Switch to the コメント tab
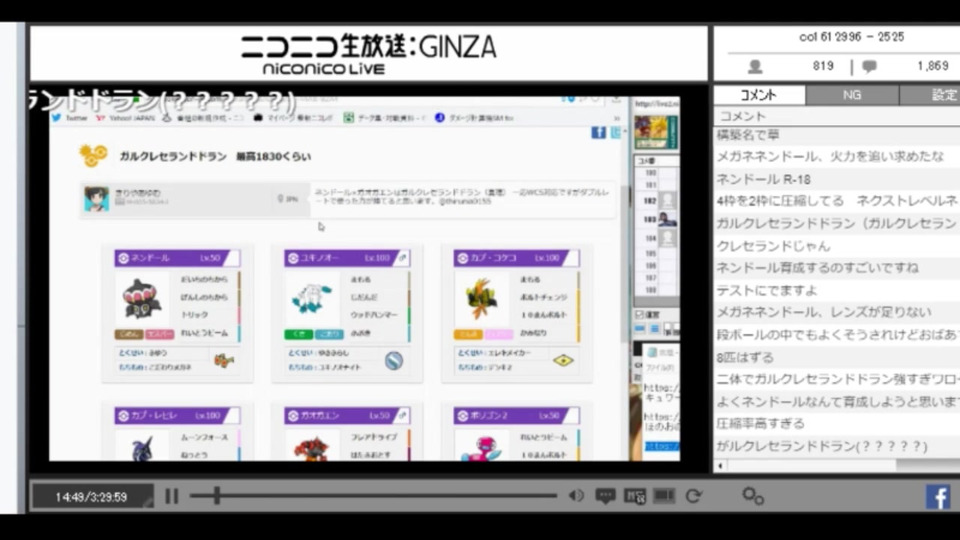Viewport: 960px width, 540px height. pyautogui.click(x=759, y=95)
